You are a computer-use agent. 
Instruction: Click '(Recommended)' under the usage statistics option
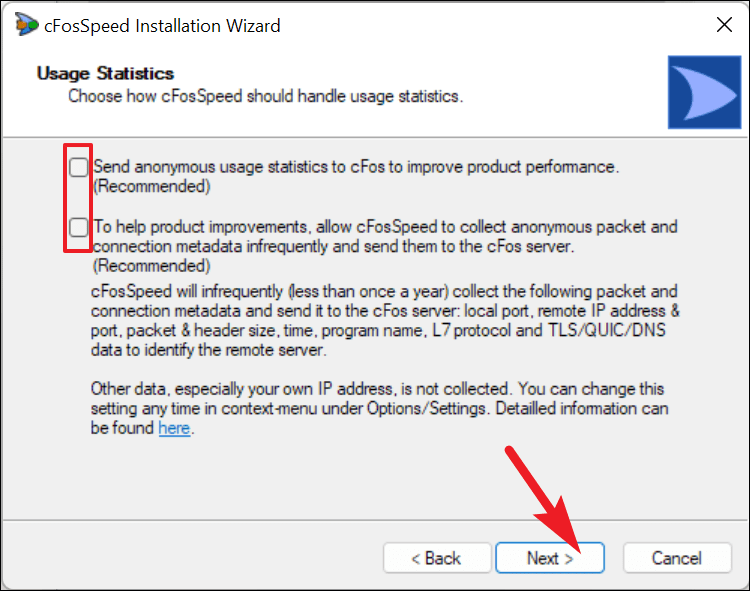pyautogui.click(x=152, y=186)
